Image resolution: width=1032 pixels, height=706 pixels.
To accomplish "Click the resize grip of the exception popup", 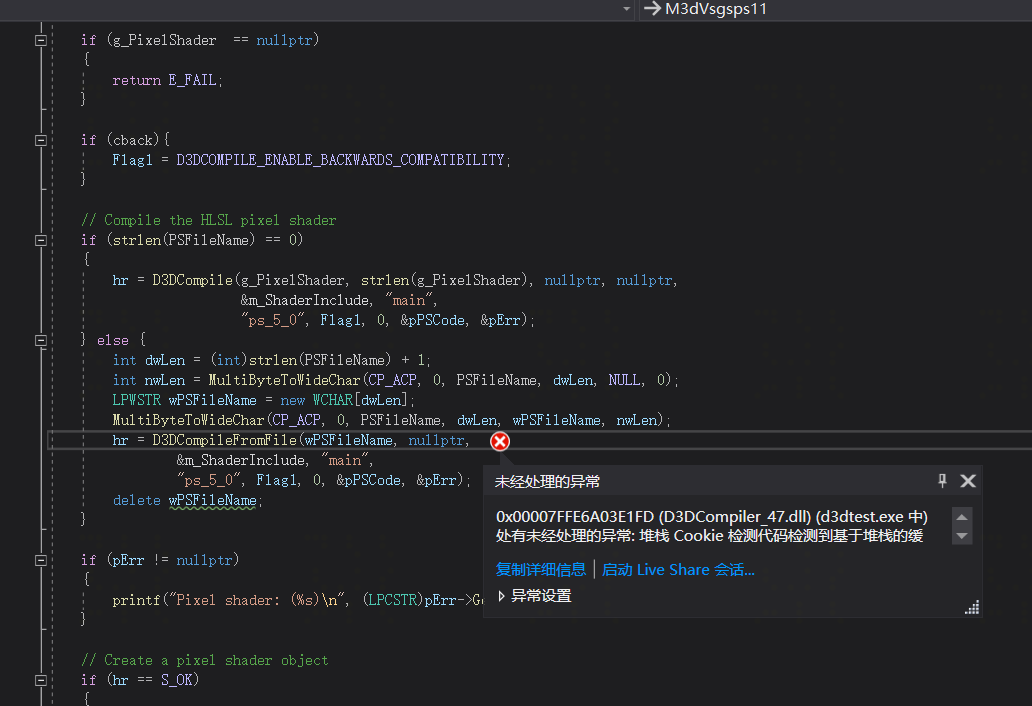I will click(970, 606).
